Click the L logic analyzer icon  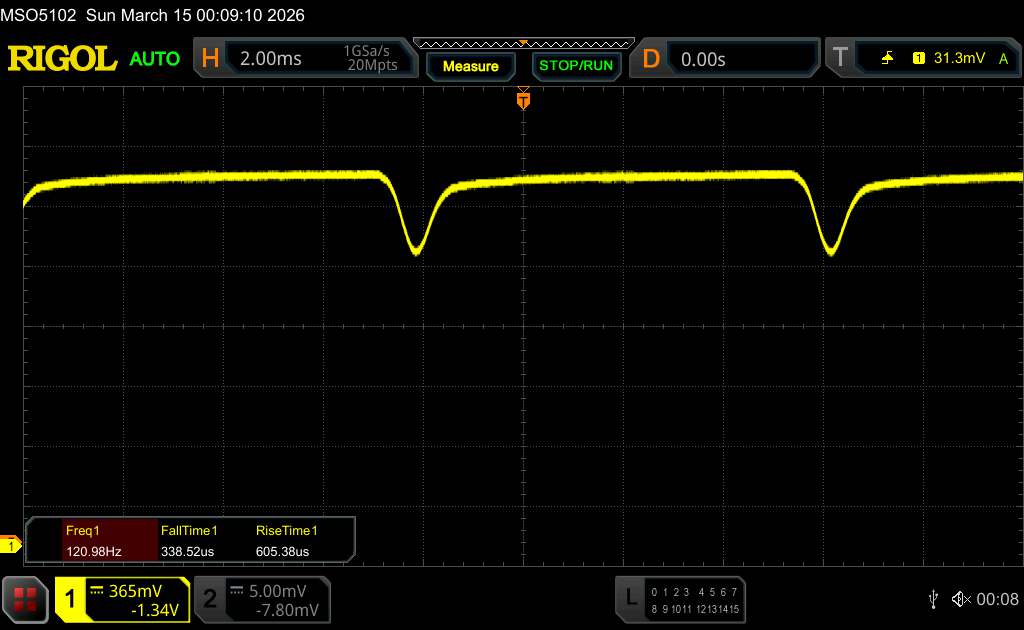631,598
